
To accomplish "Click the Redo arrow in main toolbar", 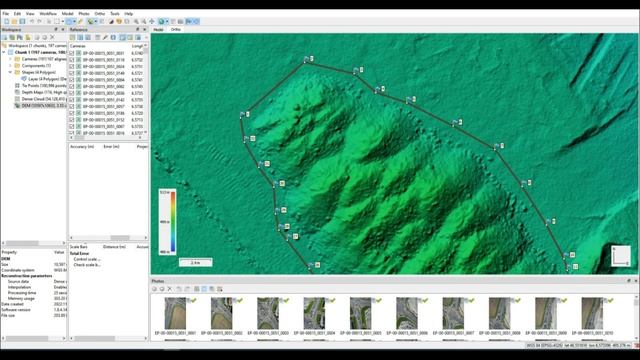I will point(40,22).
